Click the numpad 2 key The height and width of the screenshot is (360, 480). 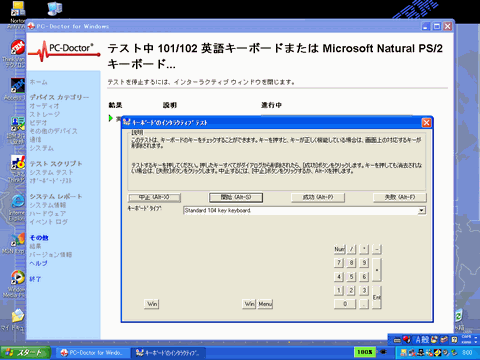coord(352,290)
